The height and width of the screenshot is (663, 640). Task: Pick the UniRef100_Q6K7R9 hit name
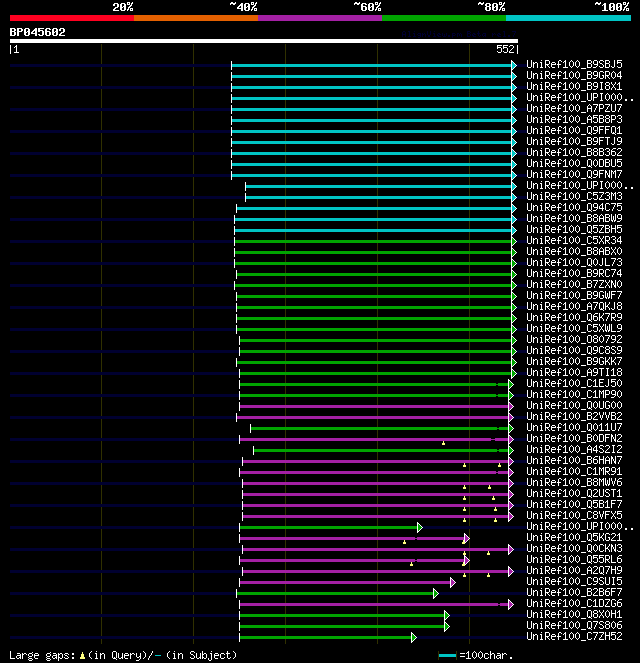click(574, 317)
